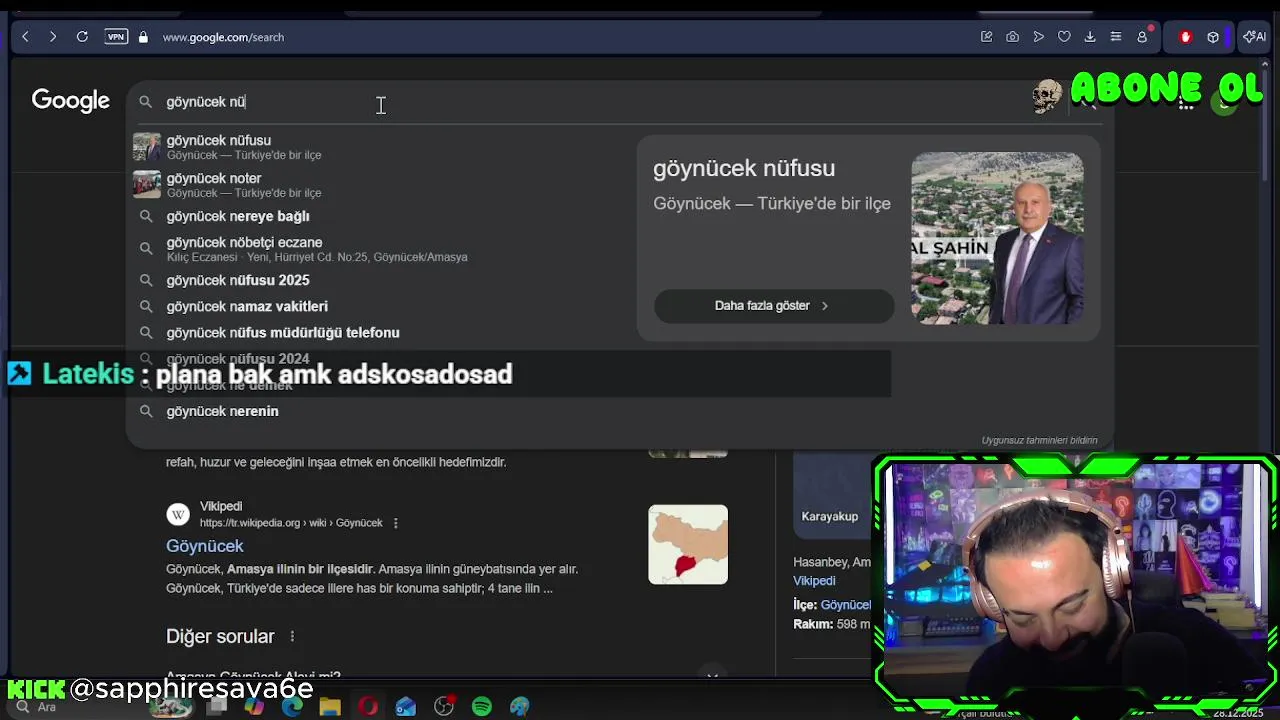Take a snapshot with the camera icon
Screen dimensions: 1280x720
tap(1013, 37)
